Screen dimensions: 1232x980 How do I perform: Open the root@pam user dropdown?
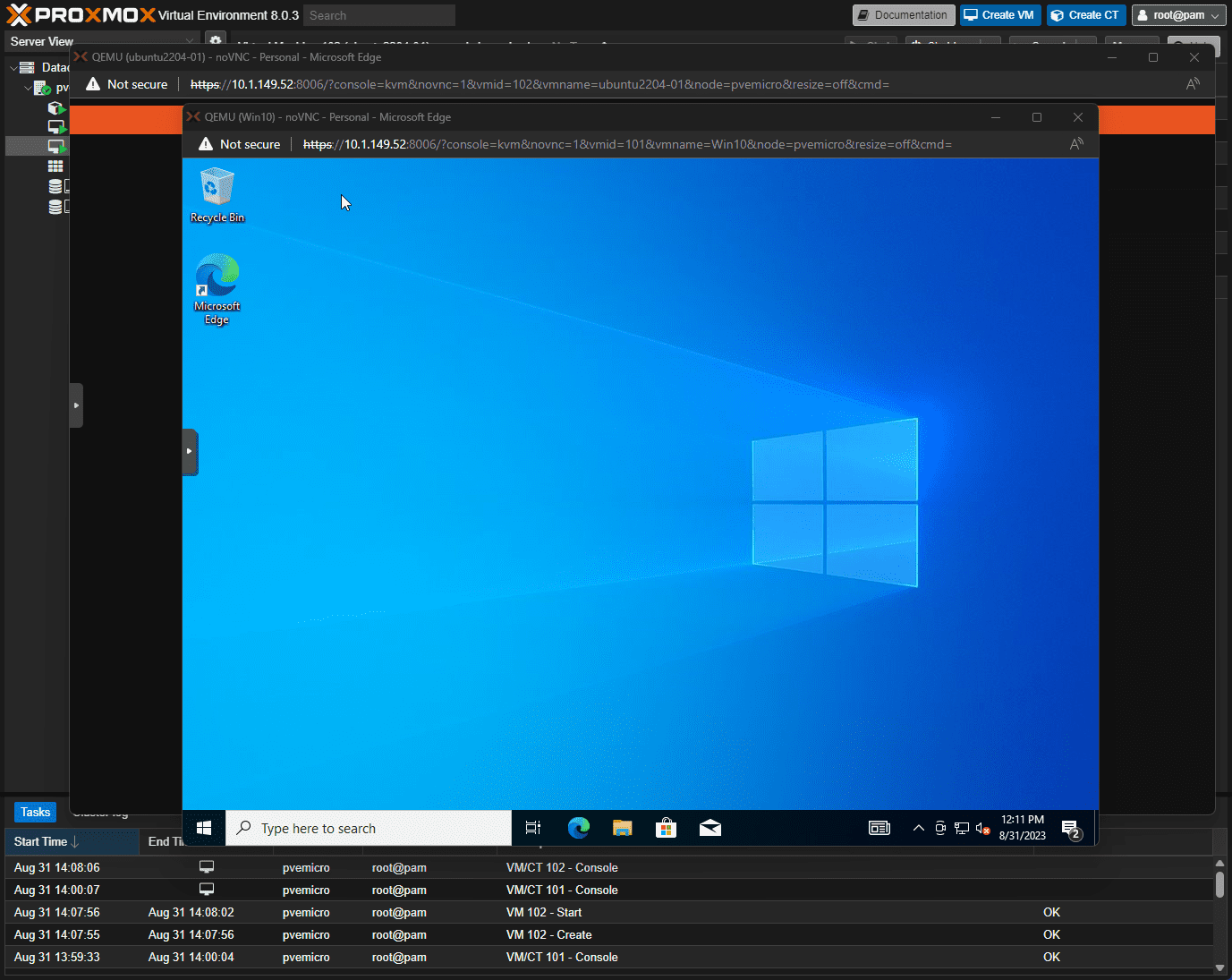pyautogui.click(x=1177, y=15)
